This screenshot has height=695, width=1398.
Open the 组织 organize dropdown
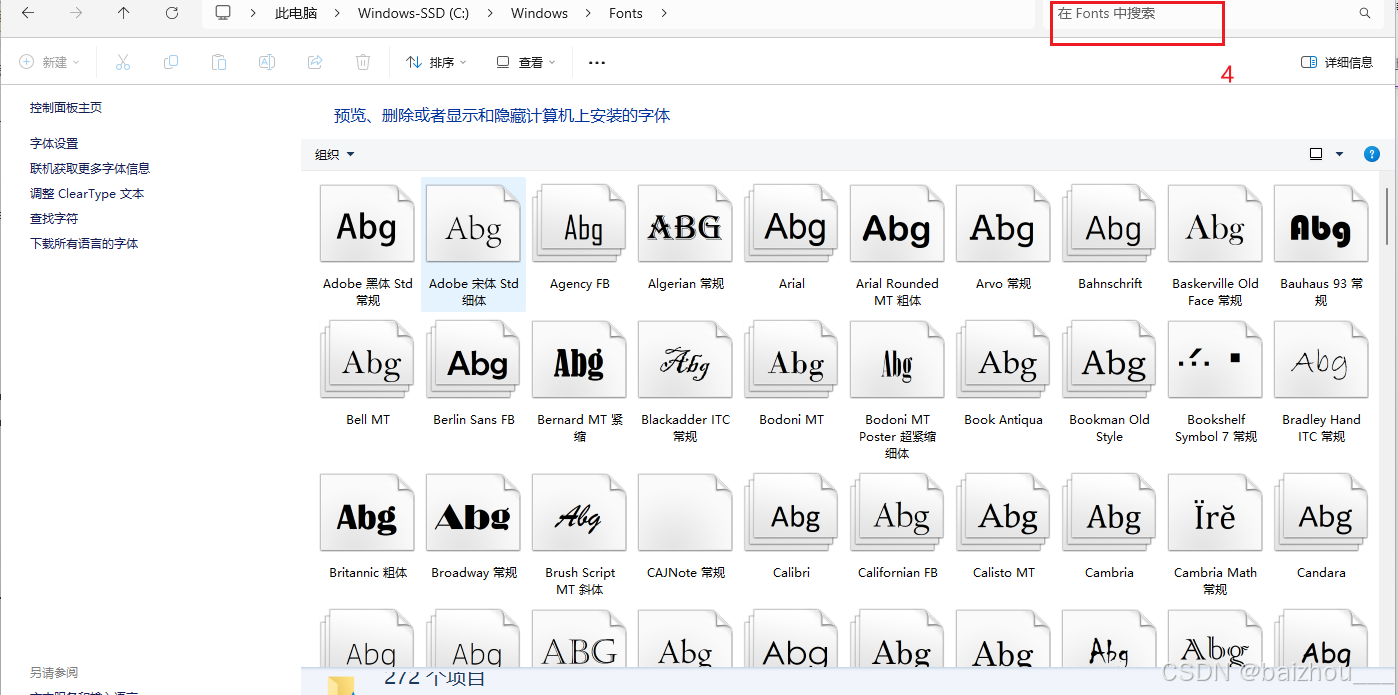coord(335,154)
